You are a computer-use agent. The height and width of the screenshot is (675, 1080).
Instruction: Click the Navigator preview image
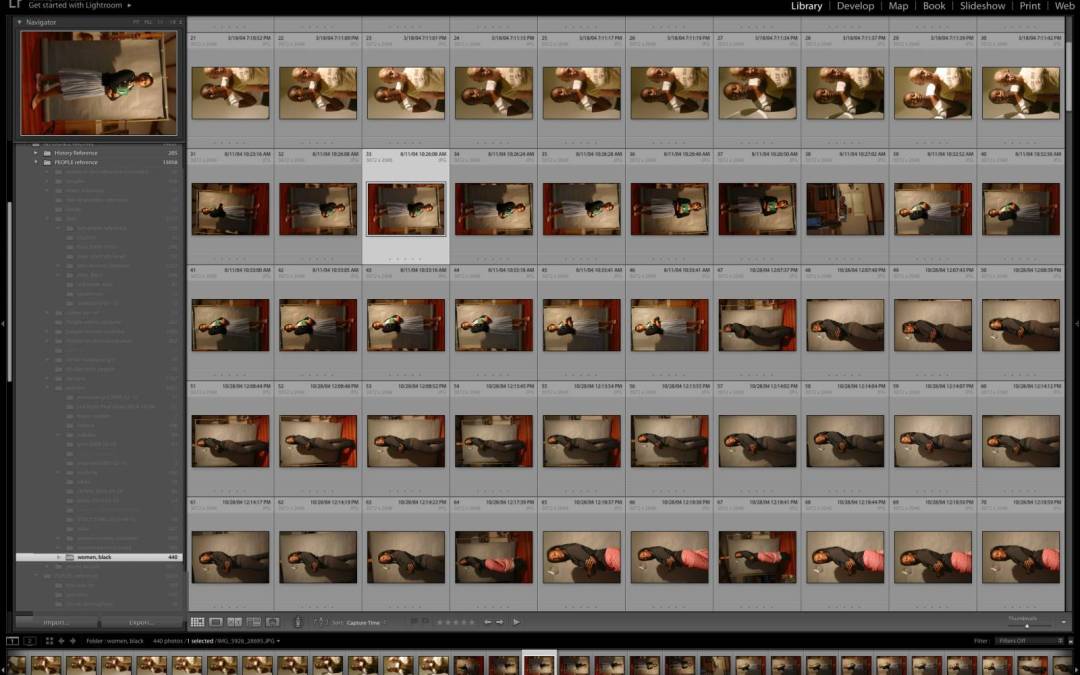98,83
